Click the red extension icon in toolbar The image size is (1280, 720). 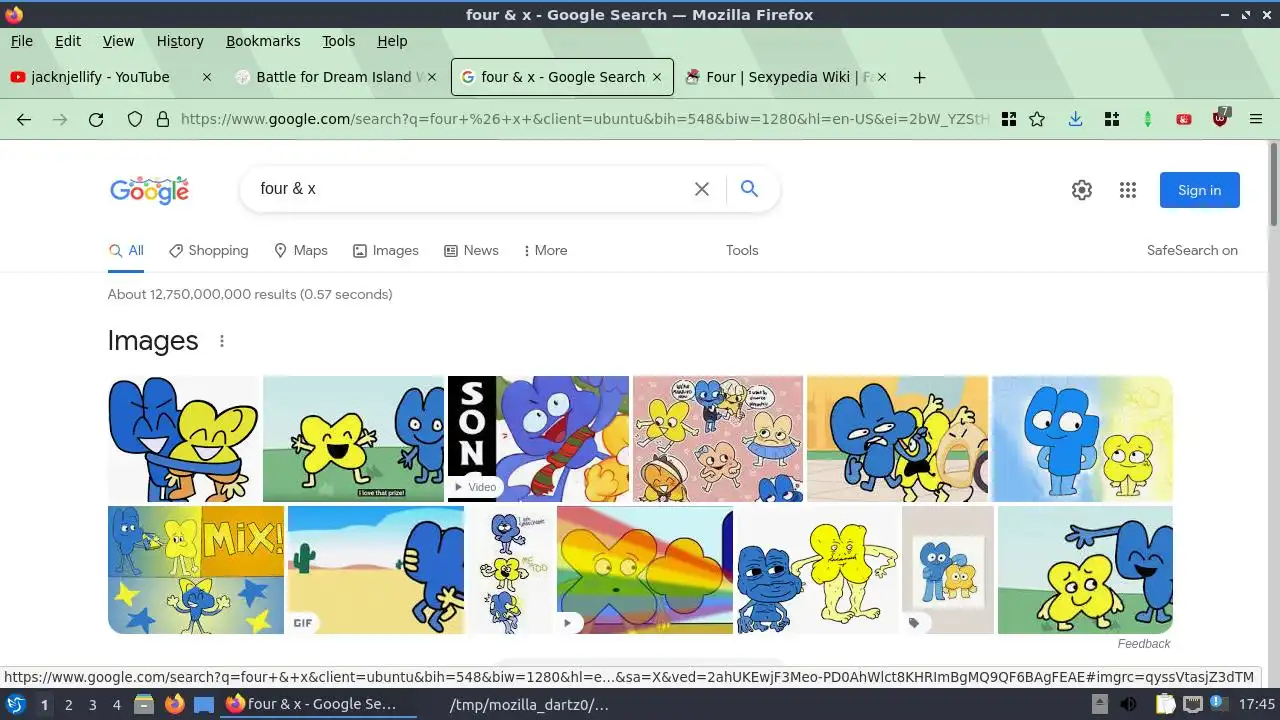[1184, 119]
